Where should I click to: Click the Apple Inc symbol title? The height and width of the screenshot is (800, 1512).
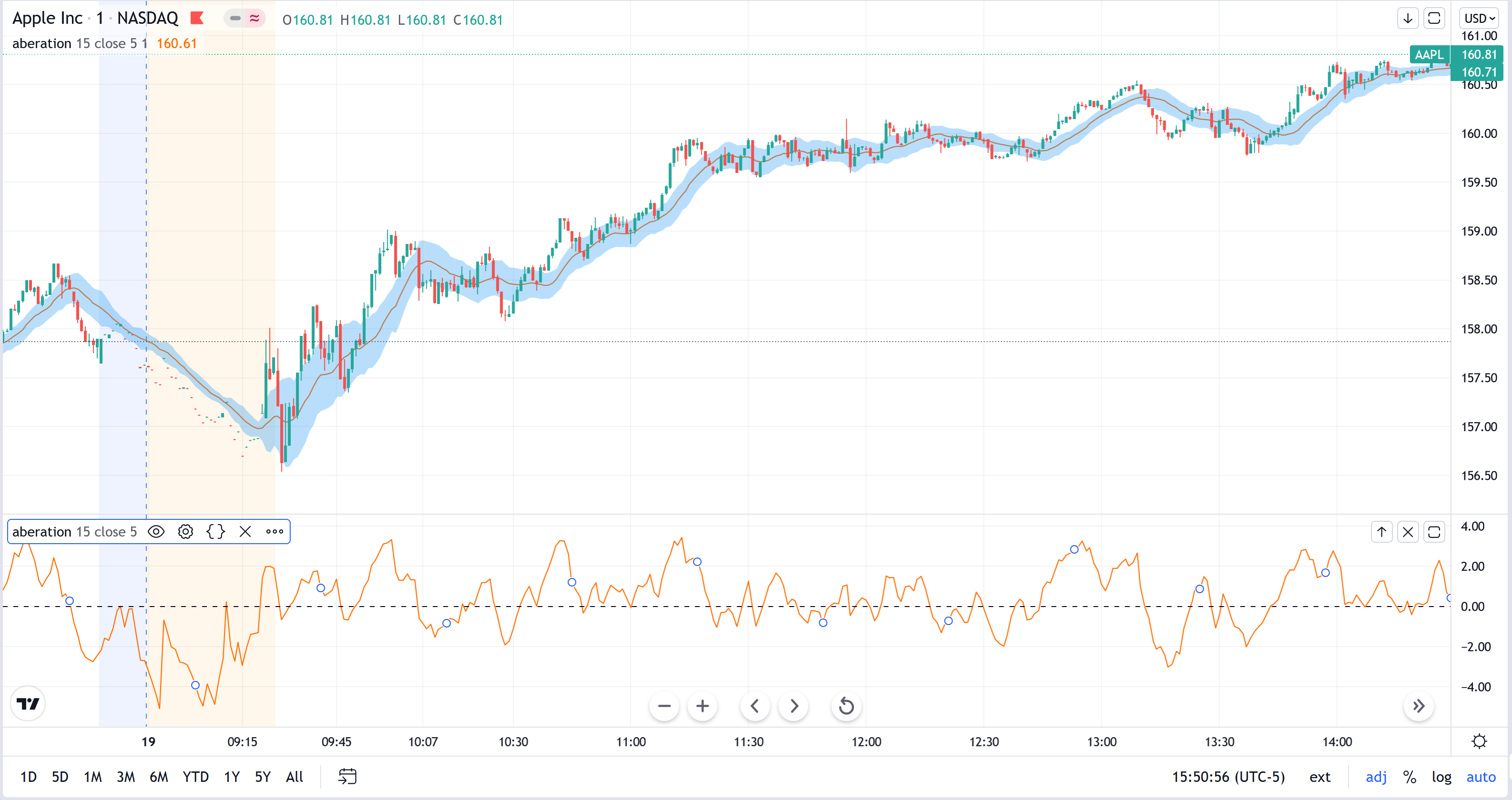pyautogui.click(x=48, y=18)
